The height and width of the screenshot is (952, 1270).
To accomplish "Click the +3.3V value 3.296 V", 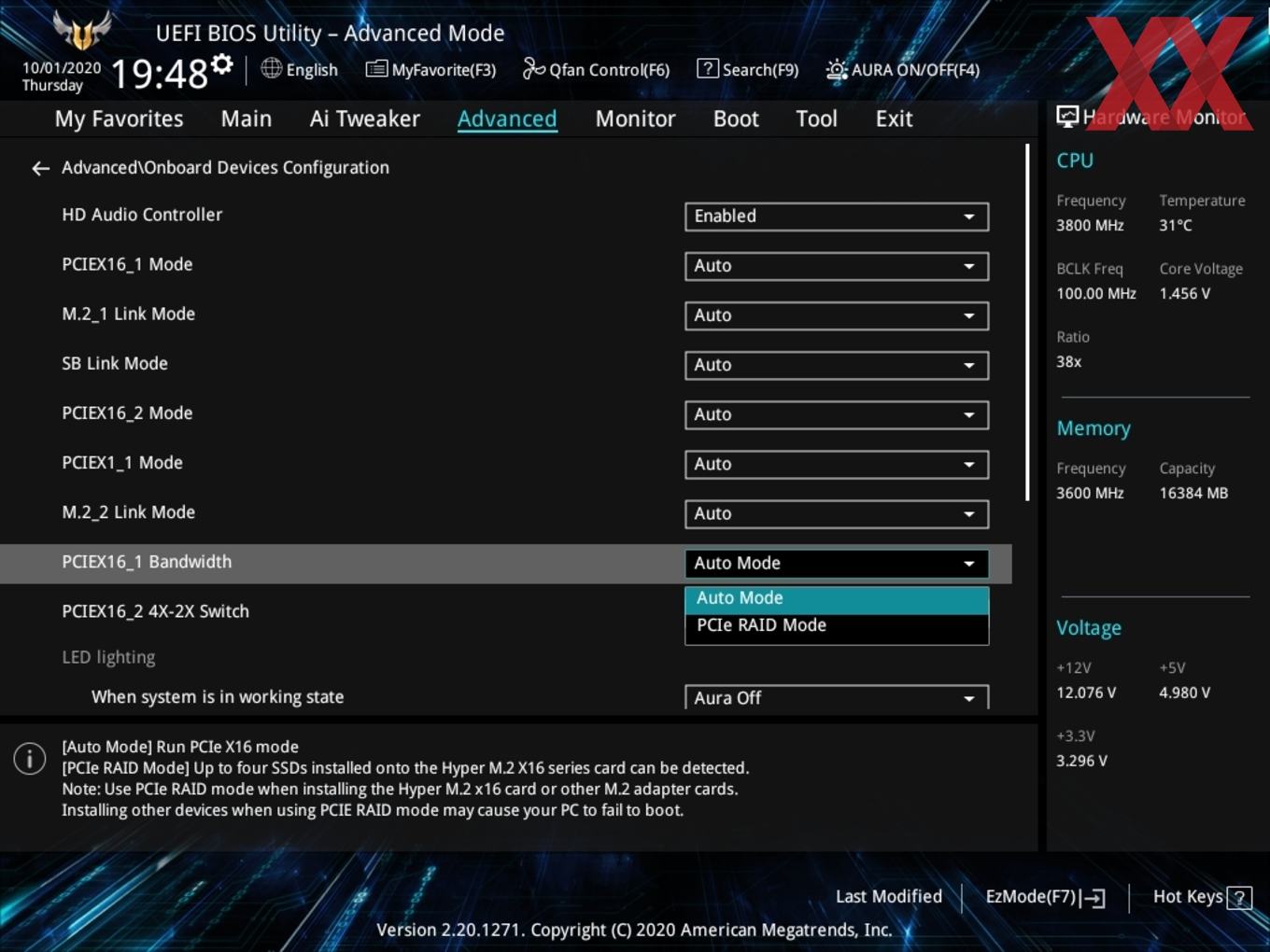I will 1081,761.
